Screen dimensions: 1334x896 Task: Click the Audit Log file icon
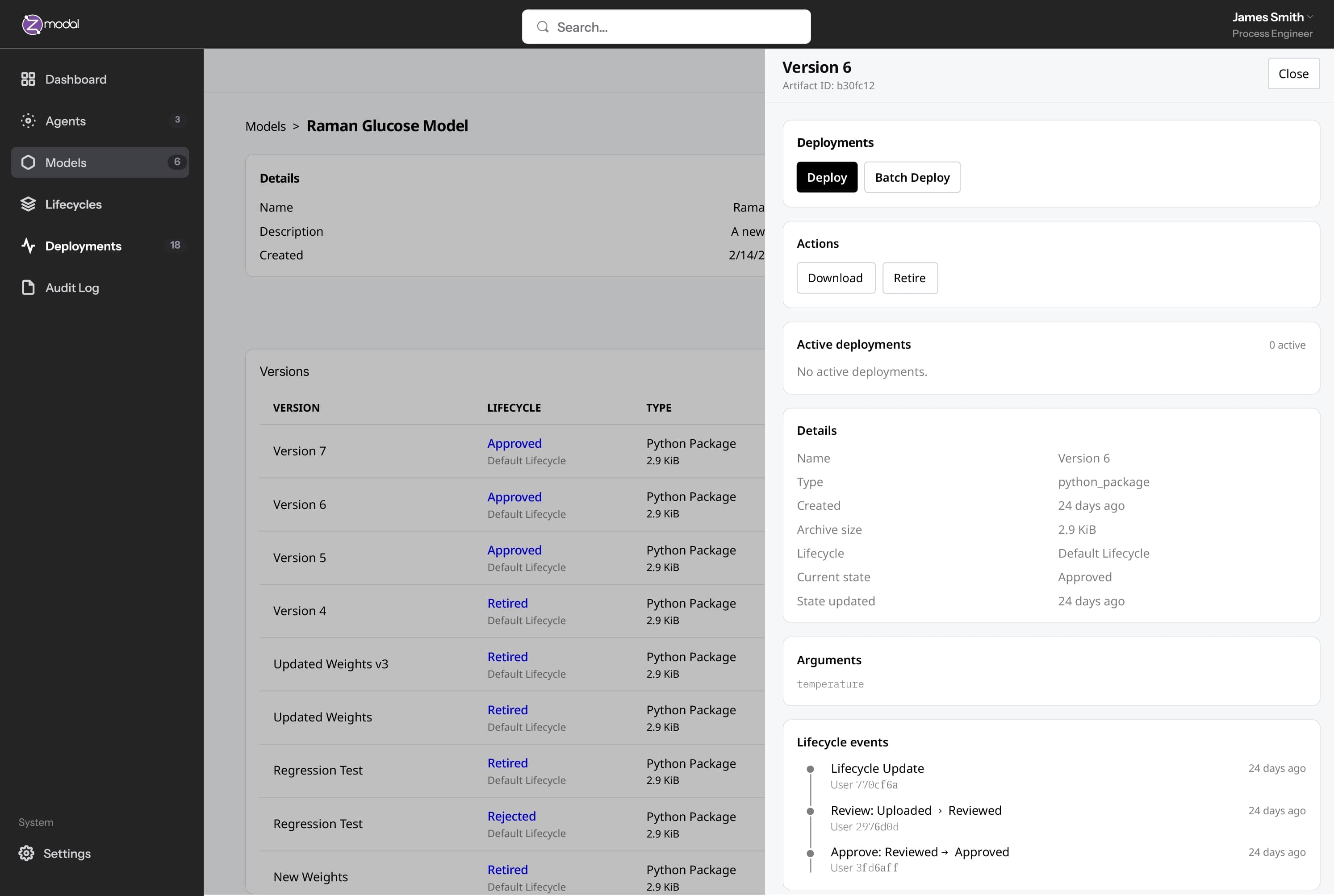pos(28,288)
